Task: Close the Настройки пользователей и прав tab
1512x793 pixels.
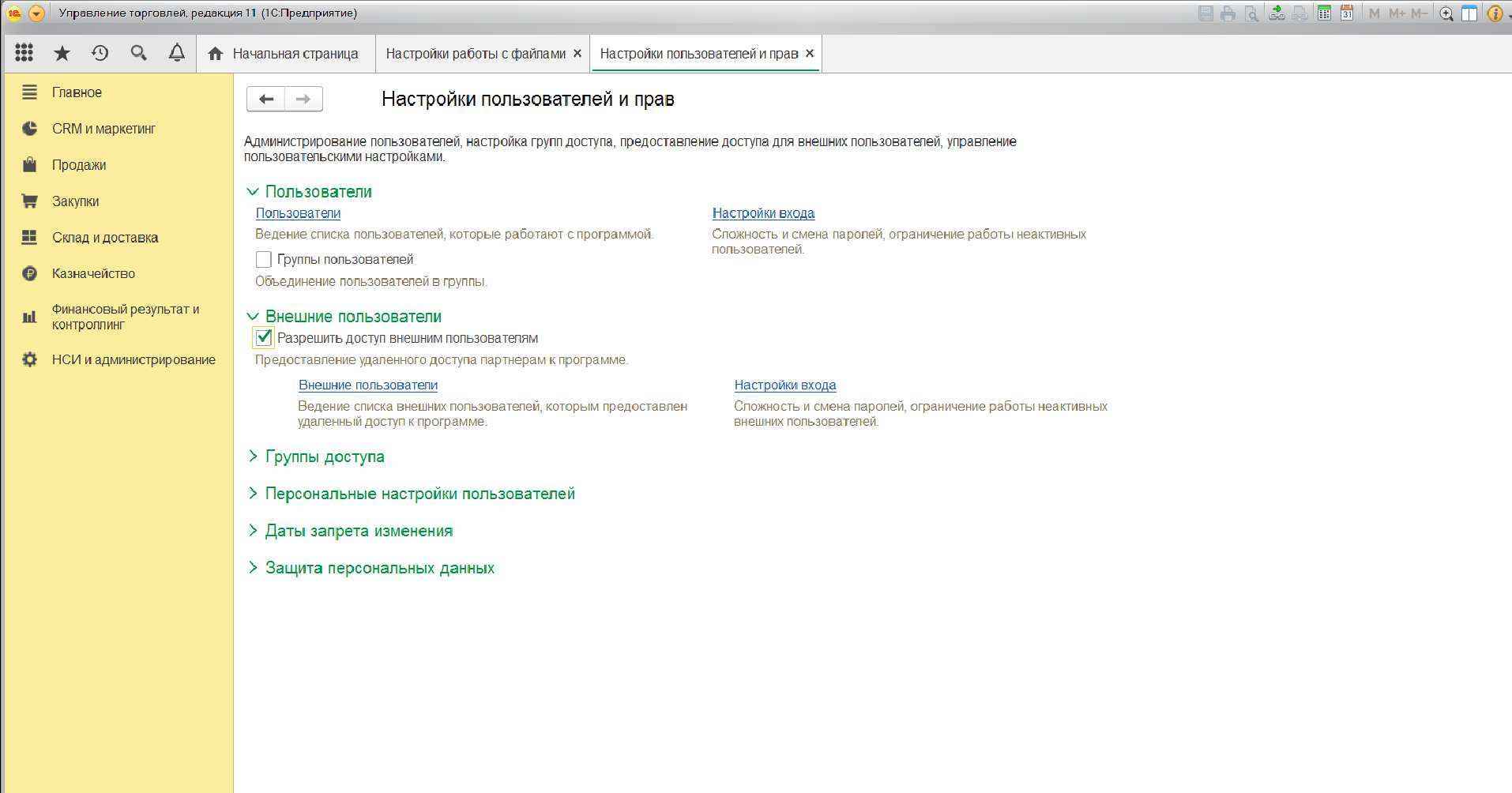Action: pos(810,54)
